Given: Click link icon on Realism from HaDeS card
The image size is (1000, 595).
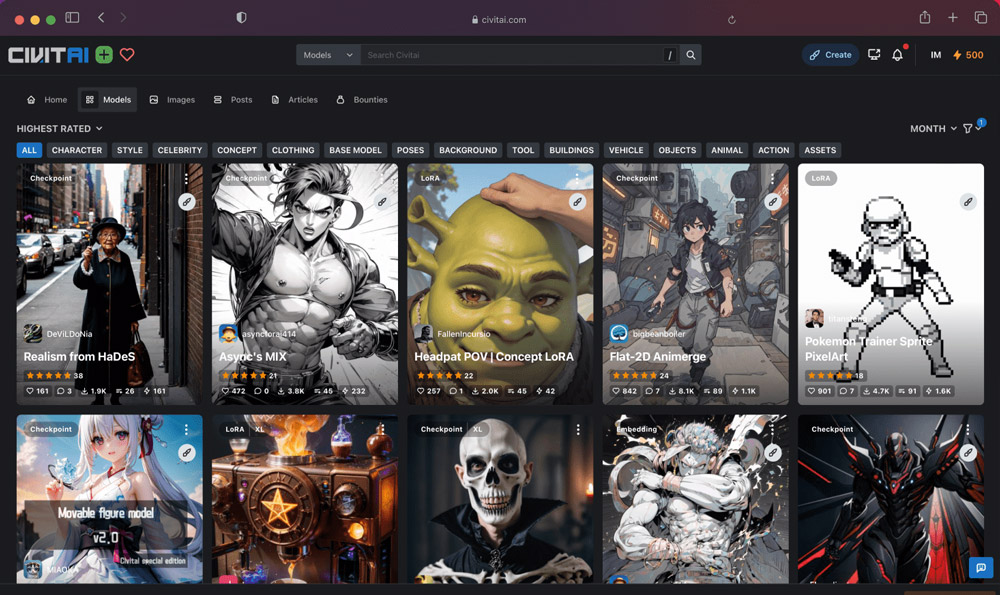Looking at the screenshot, I should (x=187, y=202).
